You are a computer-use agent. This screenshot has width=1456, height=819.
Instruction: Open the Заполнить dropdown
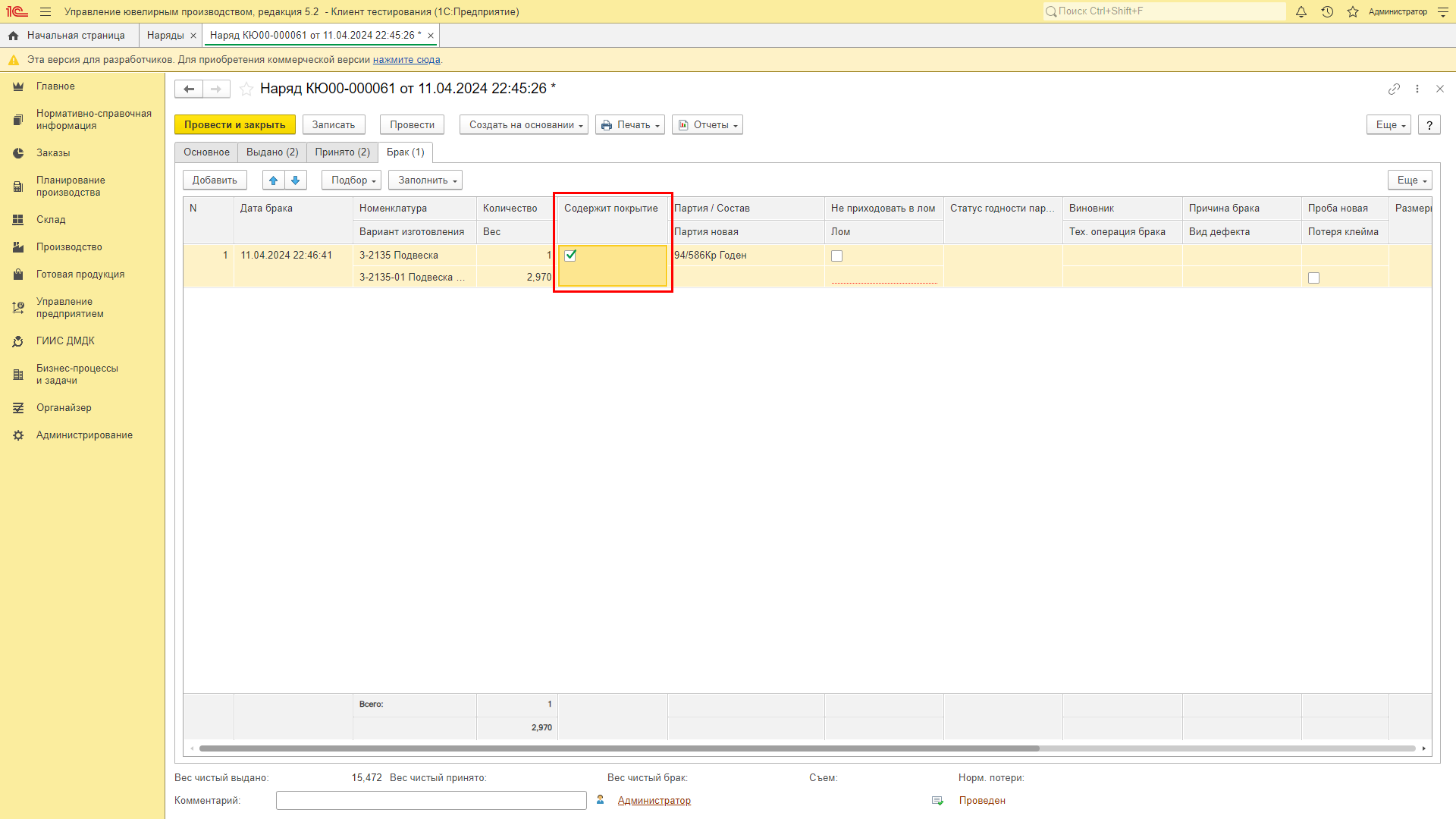pyautogui.click(x=425, y=180)
